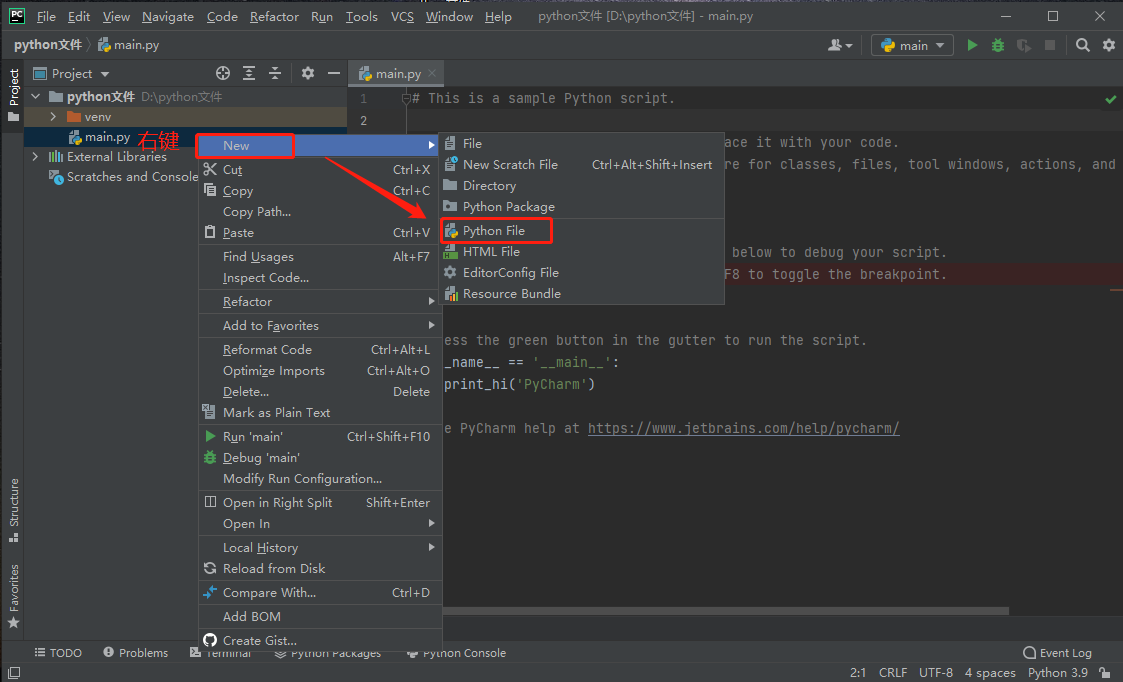Choose HTML File from New submenu
Image resolution: width=1123 pixels, height=682 pixels.
[582, 251]
